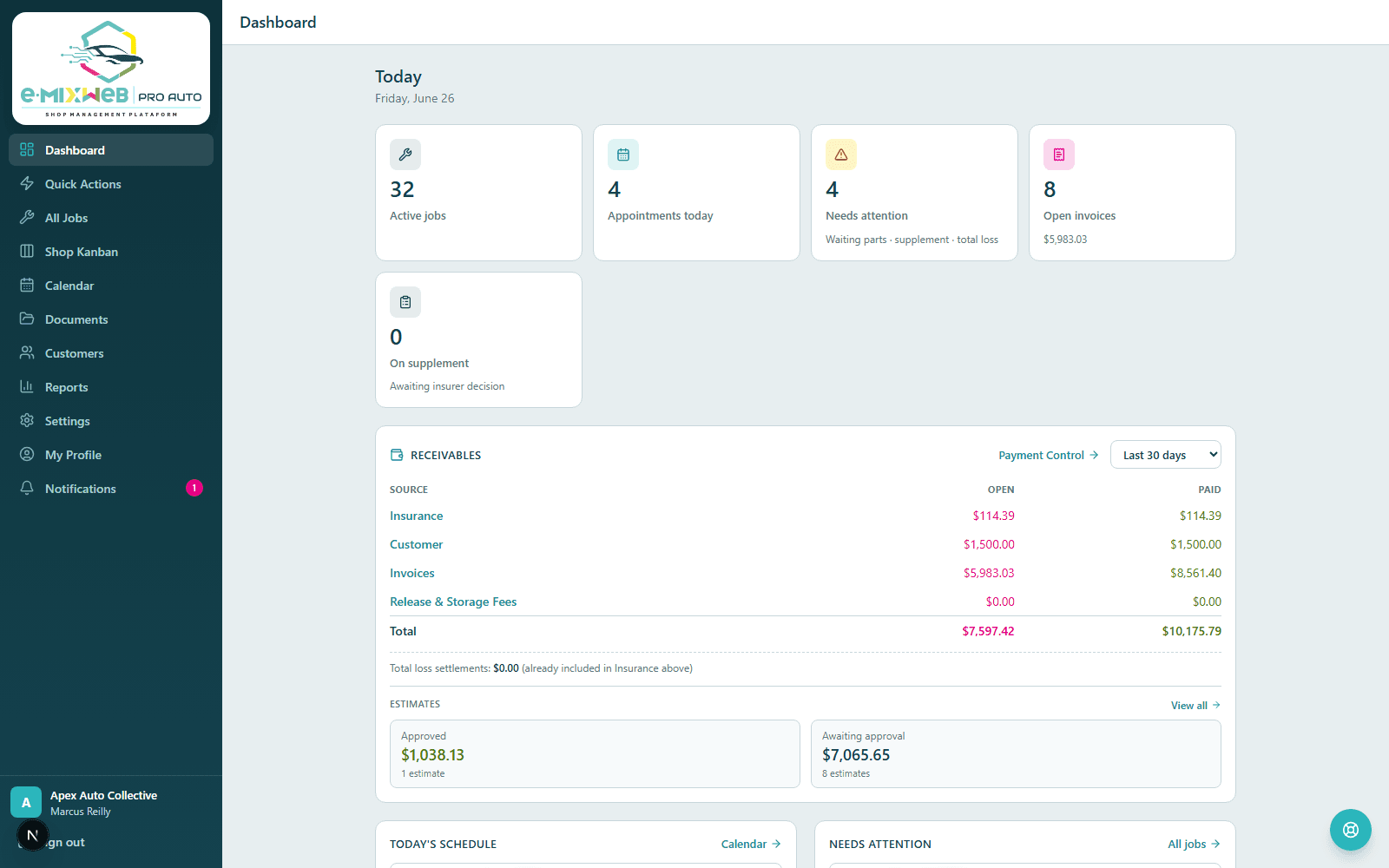The width and height of the screenshot is (1389, 868).
Task: Click the All Jobs wrench icon
Action: 27,217
